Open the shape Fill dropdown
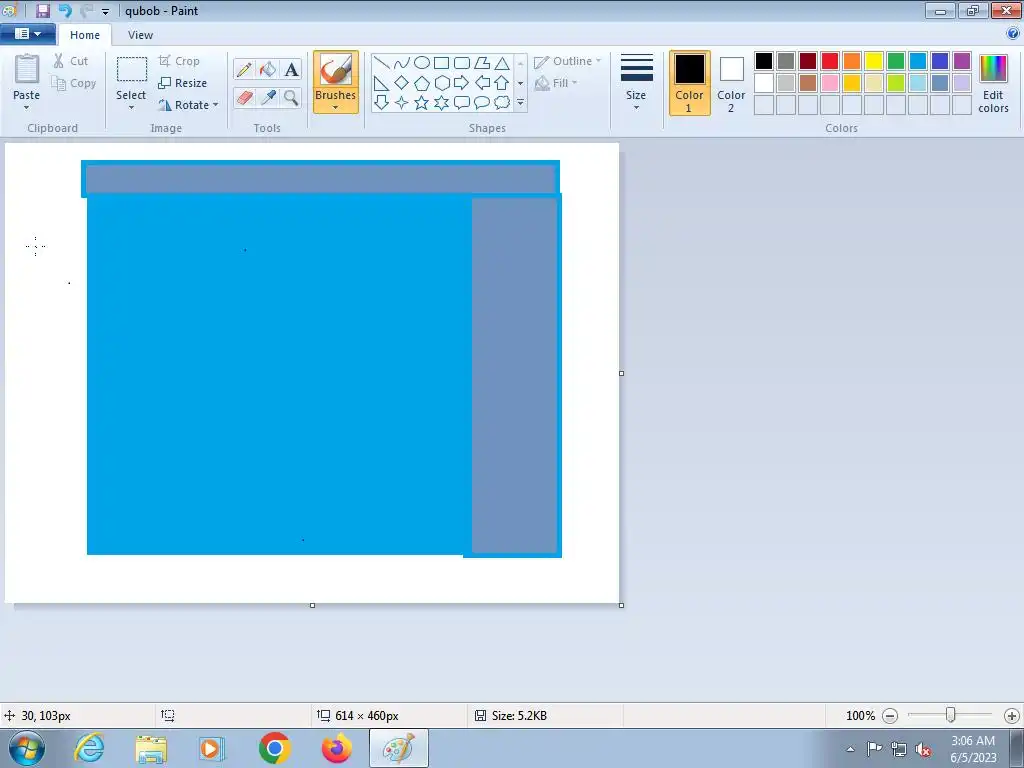This screenshot has width=1024, height=768. [x=575, y=83]
